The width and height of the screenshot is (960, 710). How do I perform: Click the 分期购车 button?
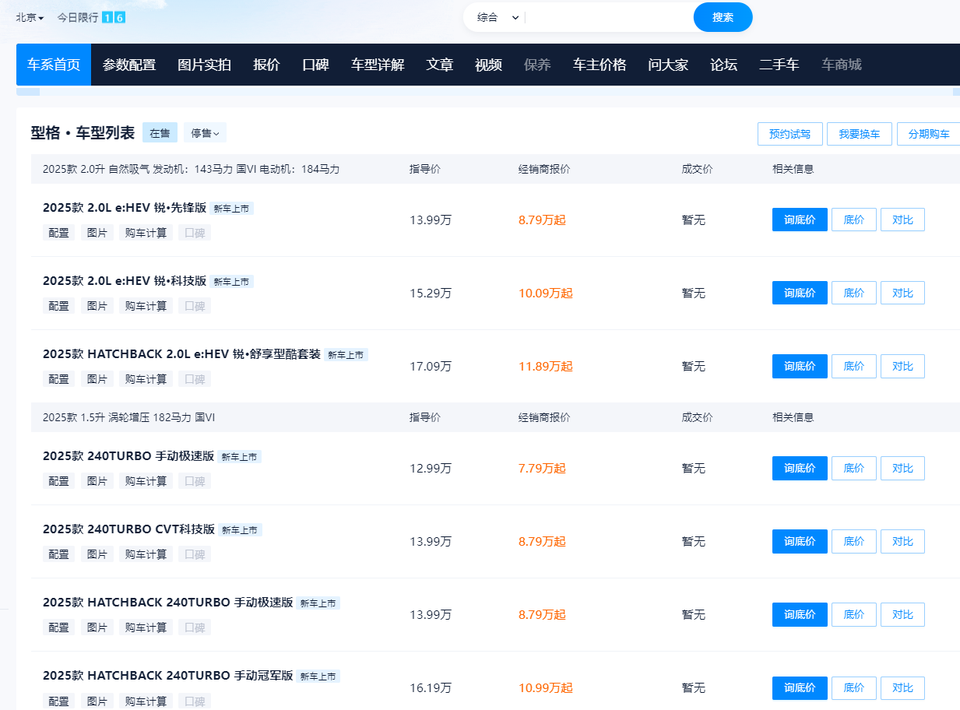pos(928,134)
